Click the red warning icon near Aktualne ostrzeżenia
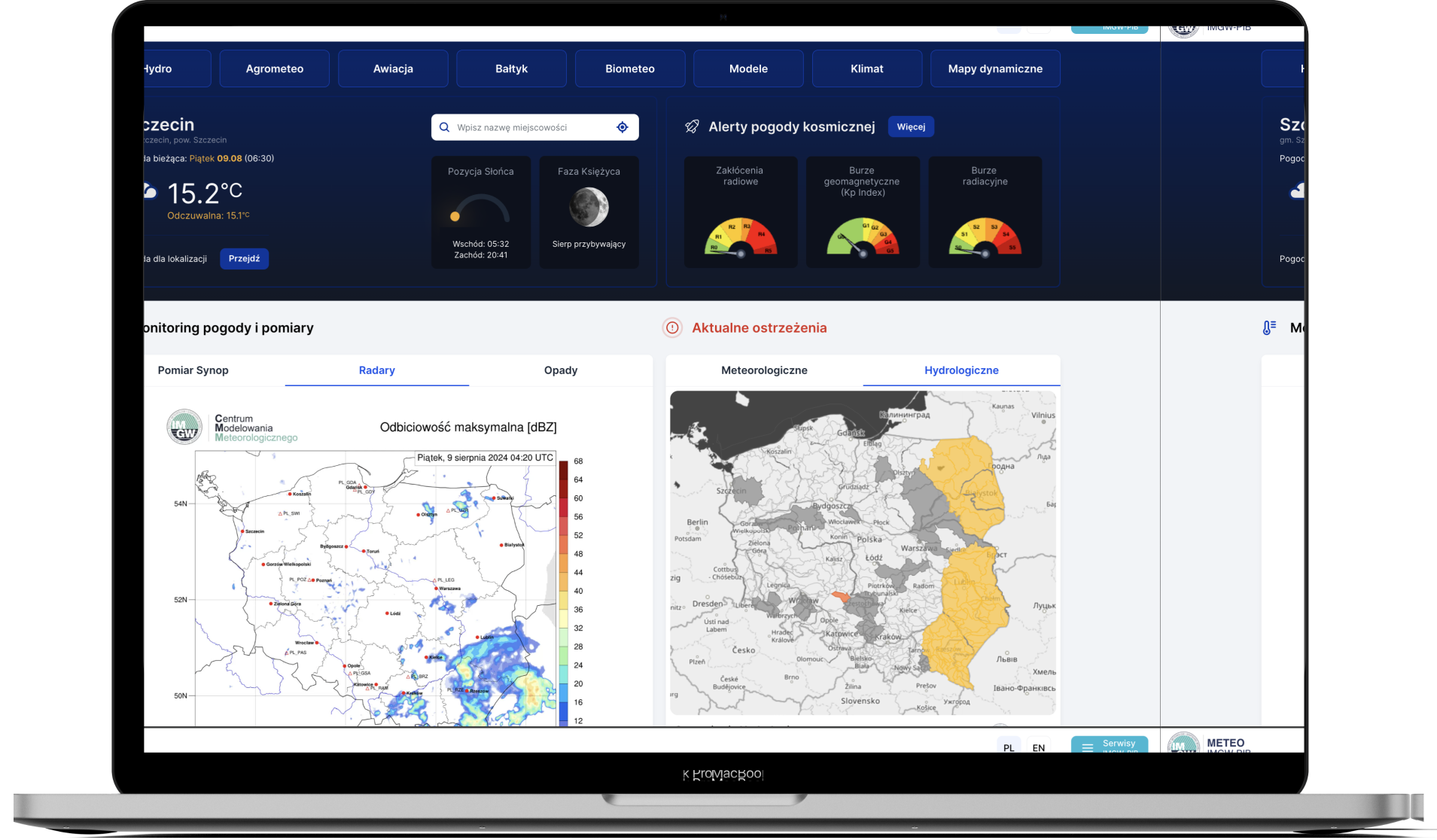Viewport: 1437px width, 840px height. (x=672, y=327)
